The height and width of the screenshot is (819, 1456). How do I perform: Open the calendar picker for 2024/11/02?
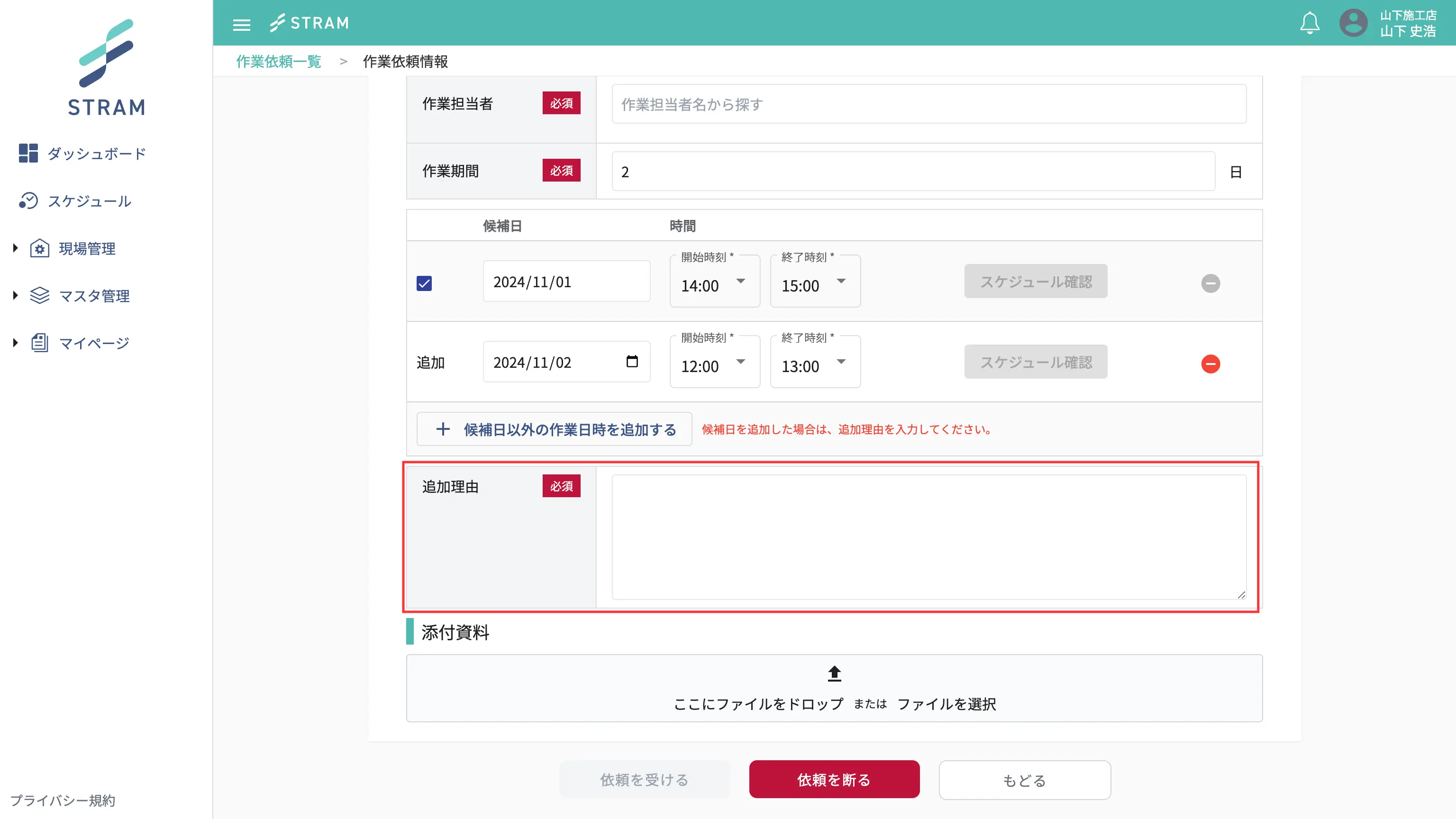(x=632, y=361)
